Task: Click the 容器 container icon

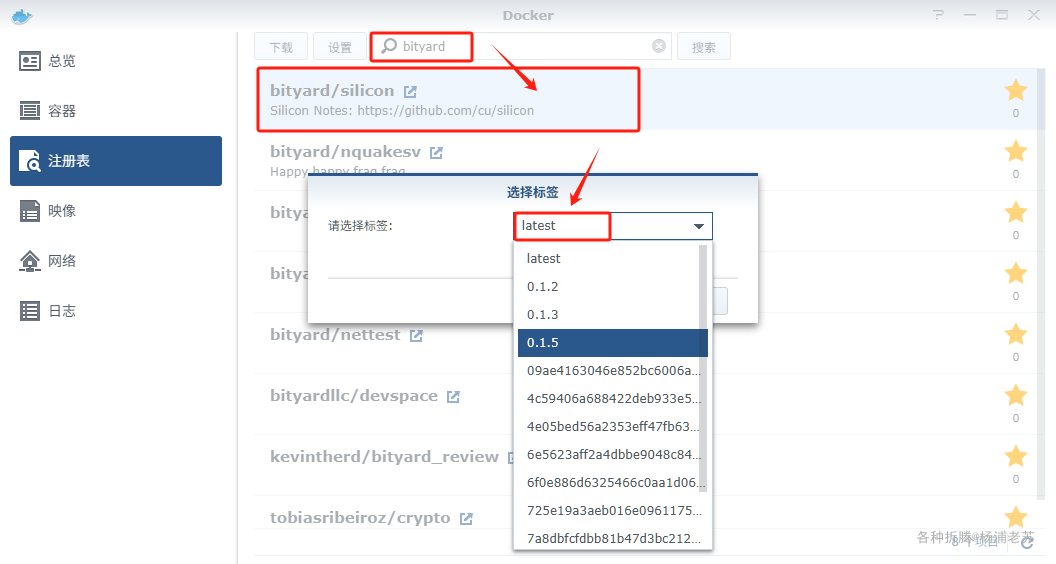Action: [30, 111]
